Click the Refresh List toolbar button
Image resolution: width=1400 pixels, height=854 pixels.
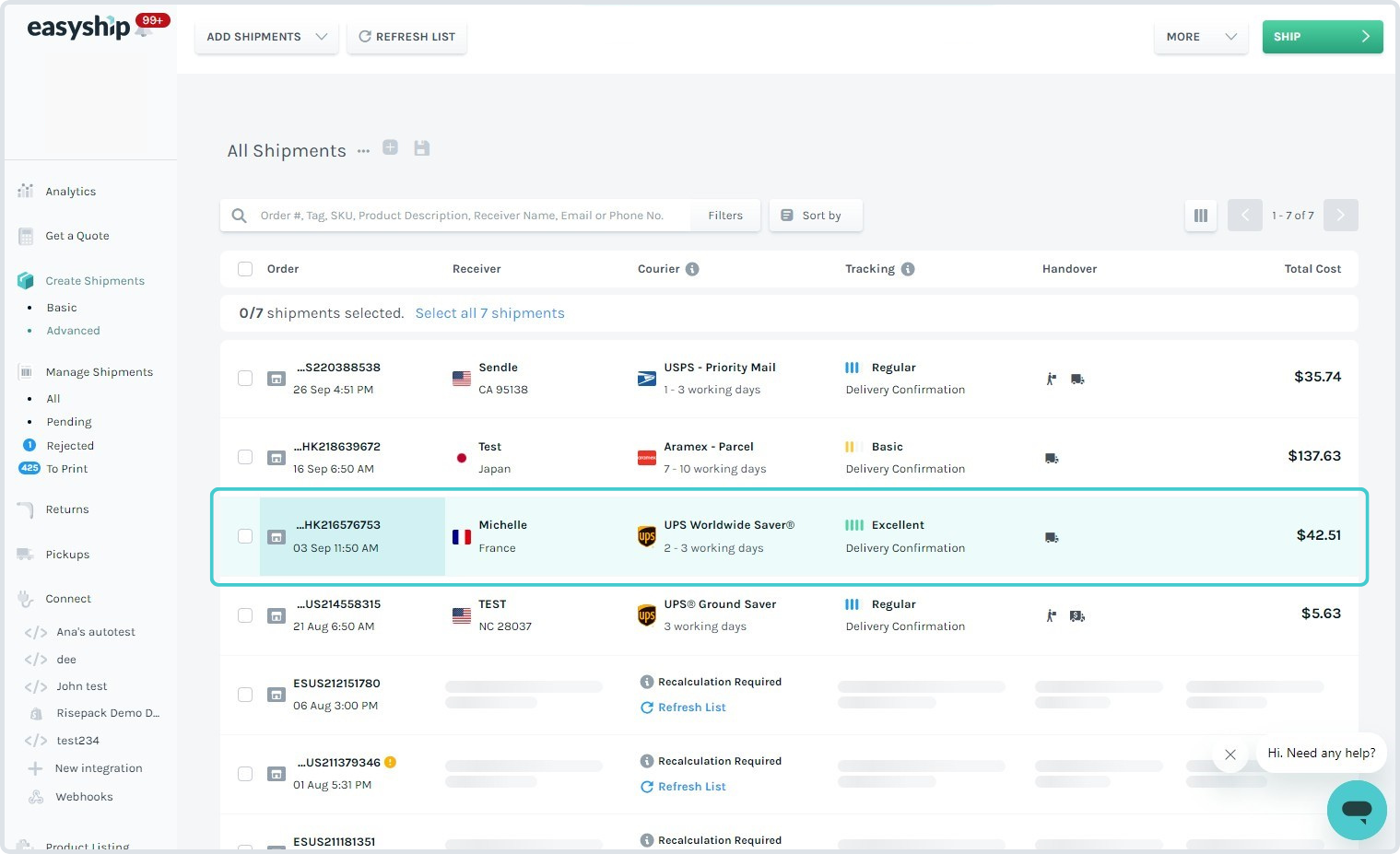pyautogui.click(x=406, y=37)
